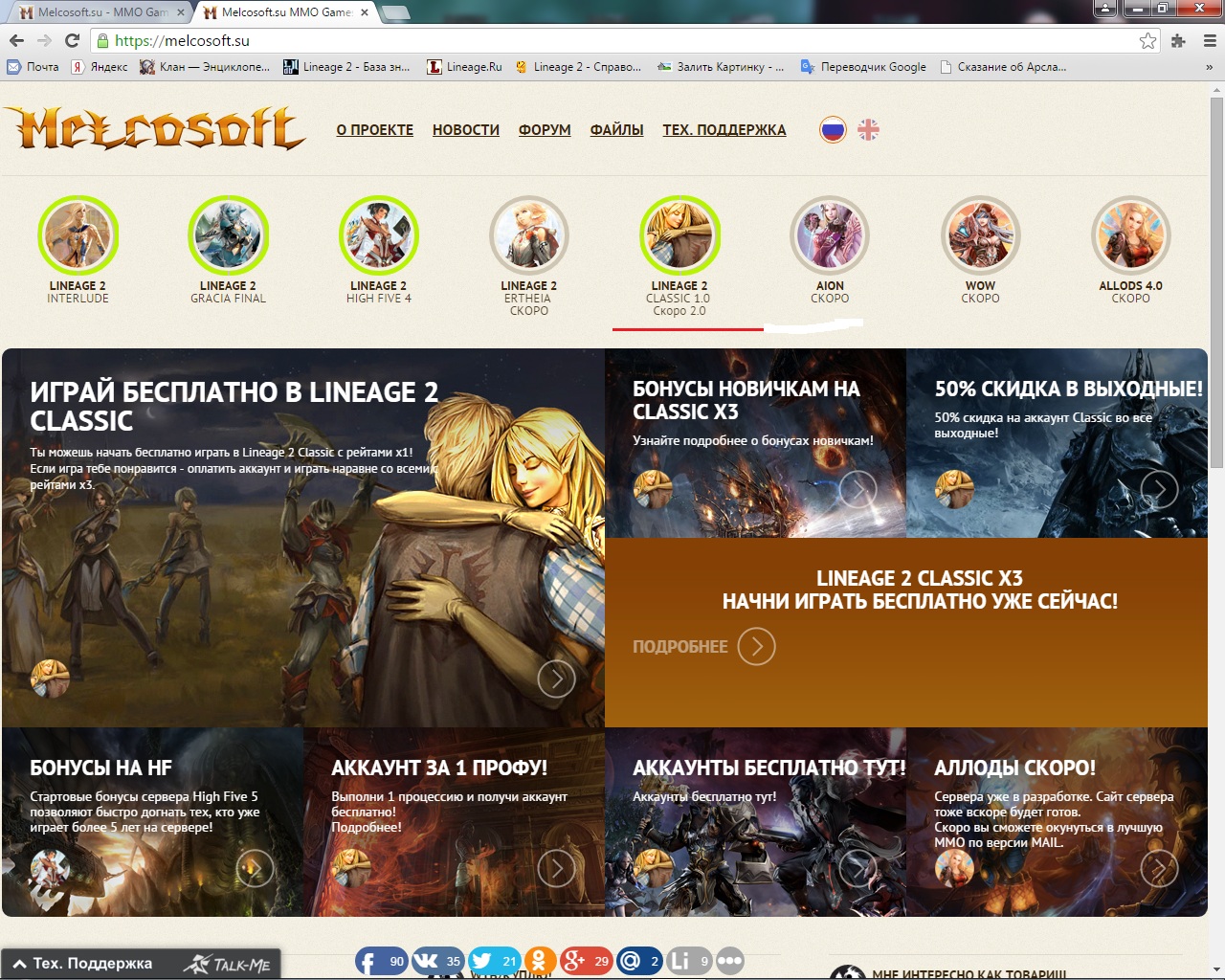Click the arrow on the Бонусы новичкам banner
The image size is (1225, 980).
click(858, 490)
